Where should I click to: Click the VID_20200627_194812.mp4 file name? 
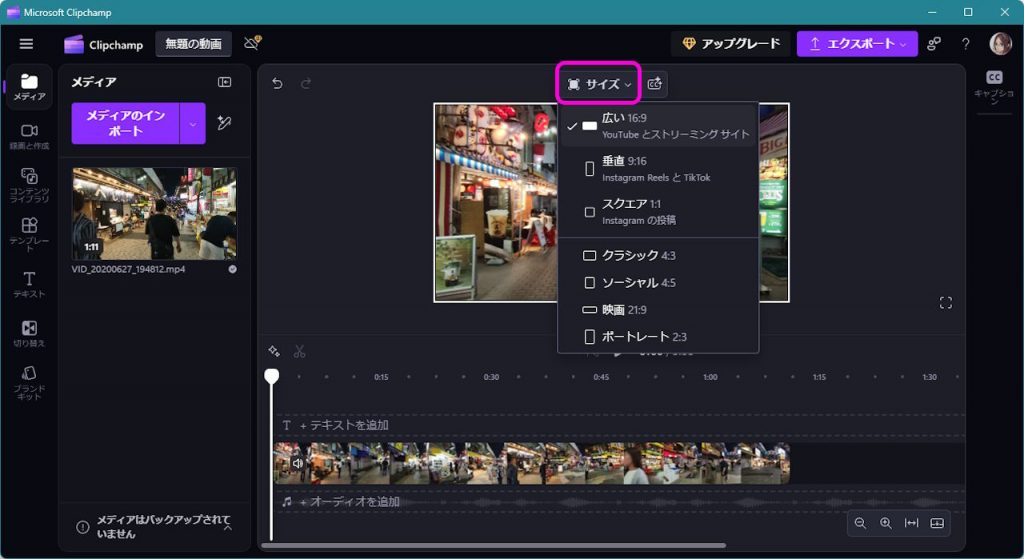tap(129, 269)
